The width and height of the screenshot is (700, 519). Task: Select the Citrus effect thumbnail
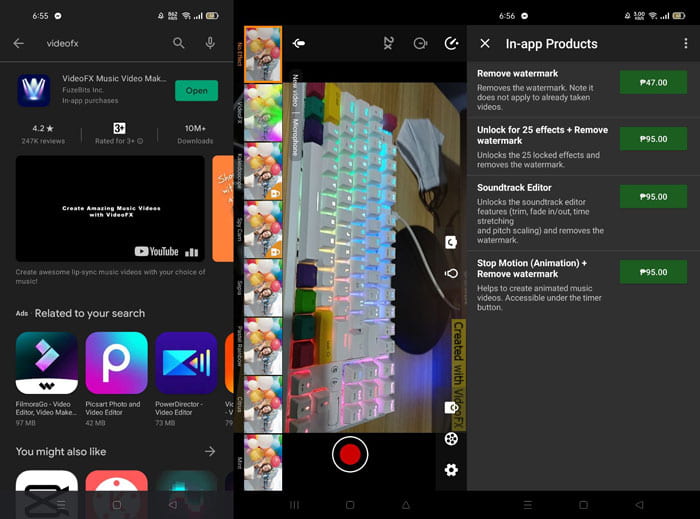pos(263,404)
